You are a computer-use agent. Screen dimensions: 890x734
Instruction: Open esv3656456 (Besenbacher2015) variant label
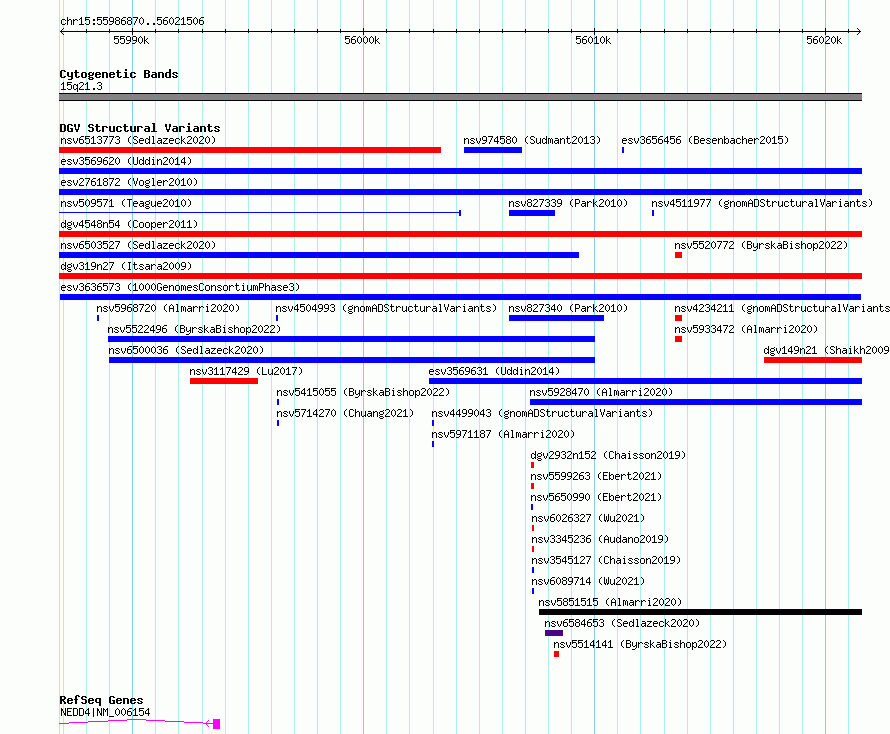[705, 140]
